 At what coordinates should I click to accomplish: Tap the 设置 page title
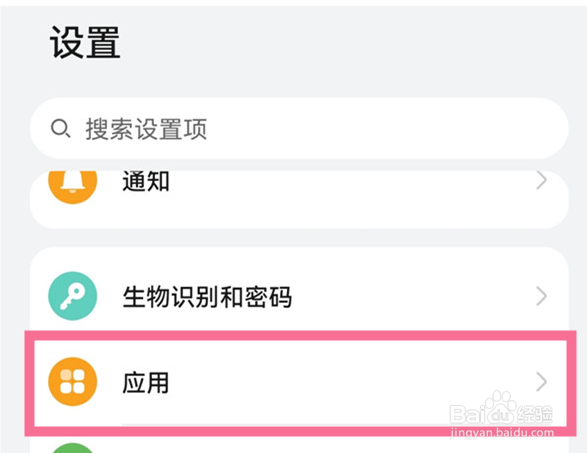pyautogui.click(x=85, y=42)
